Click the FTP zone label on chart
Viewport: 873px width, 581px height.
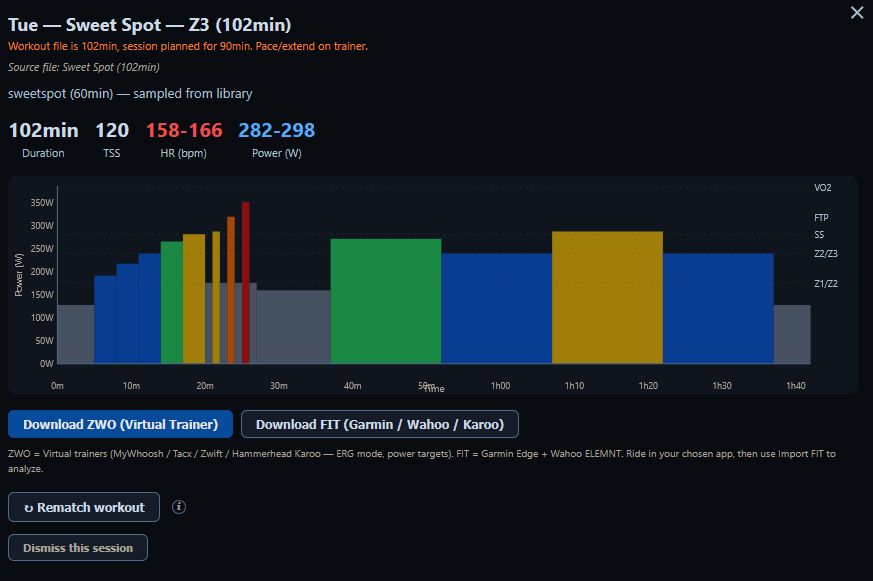click(x=821, y=218)
